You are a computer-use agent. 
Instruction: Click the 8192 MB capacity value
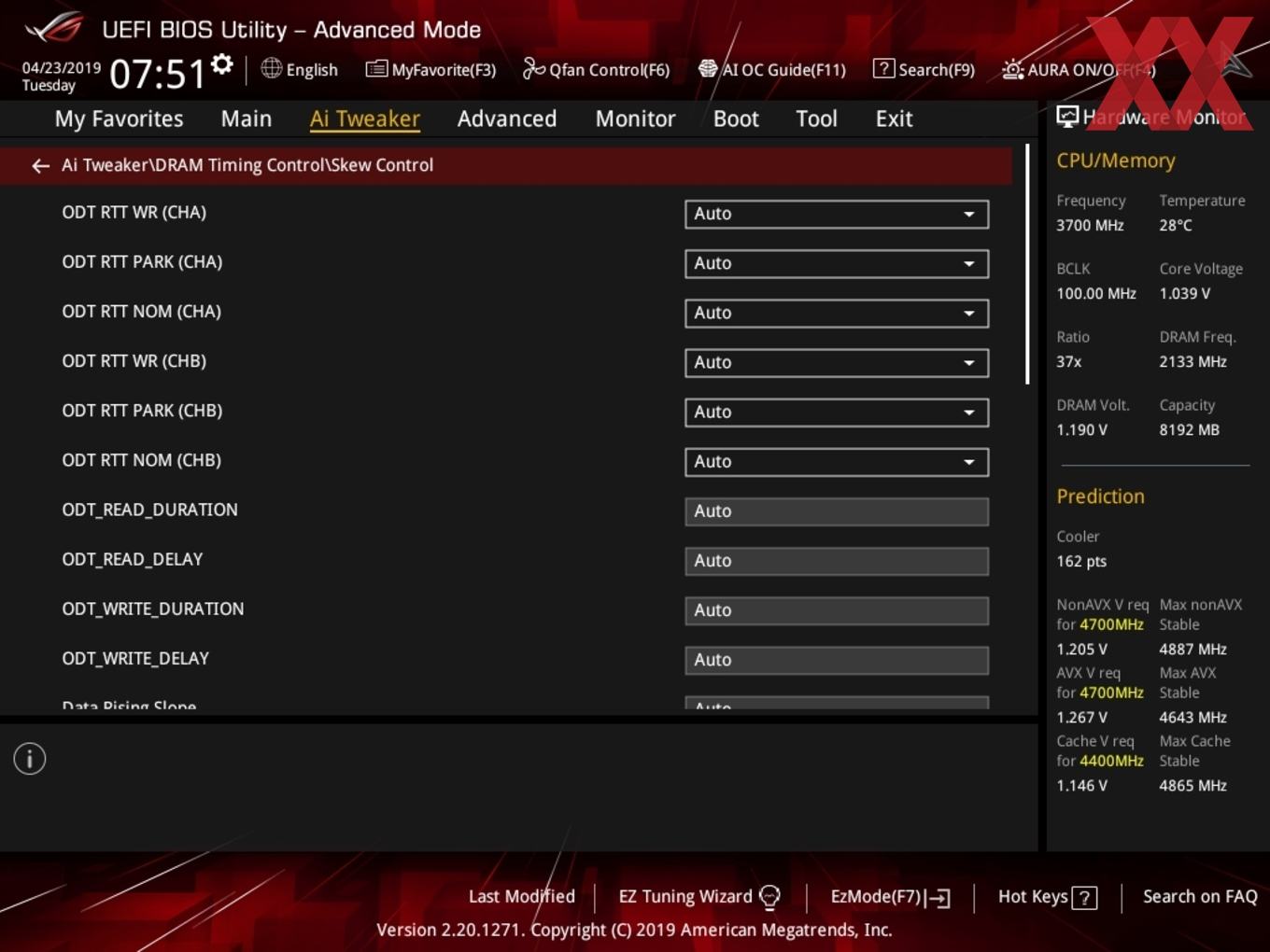1189,429
